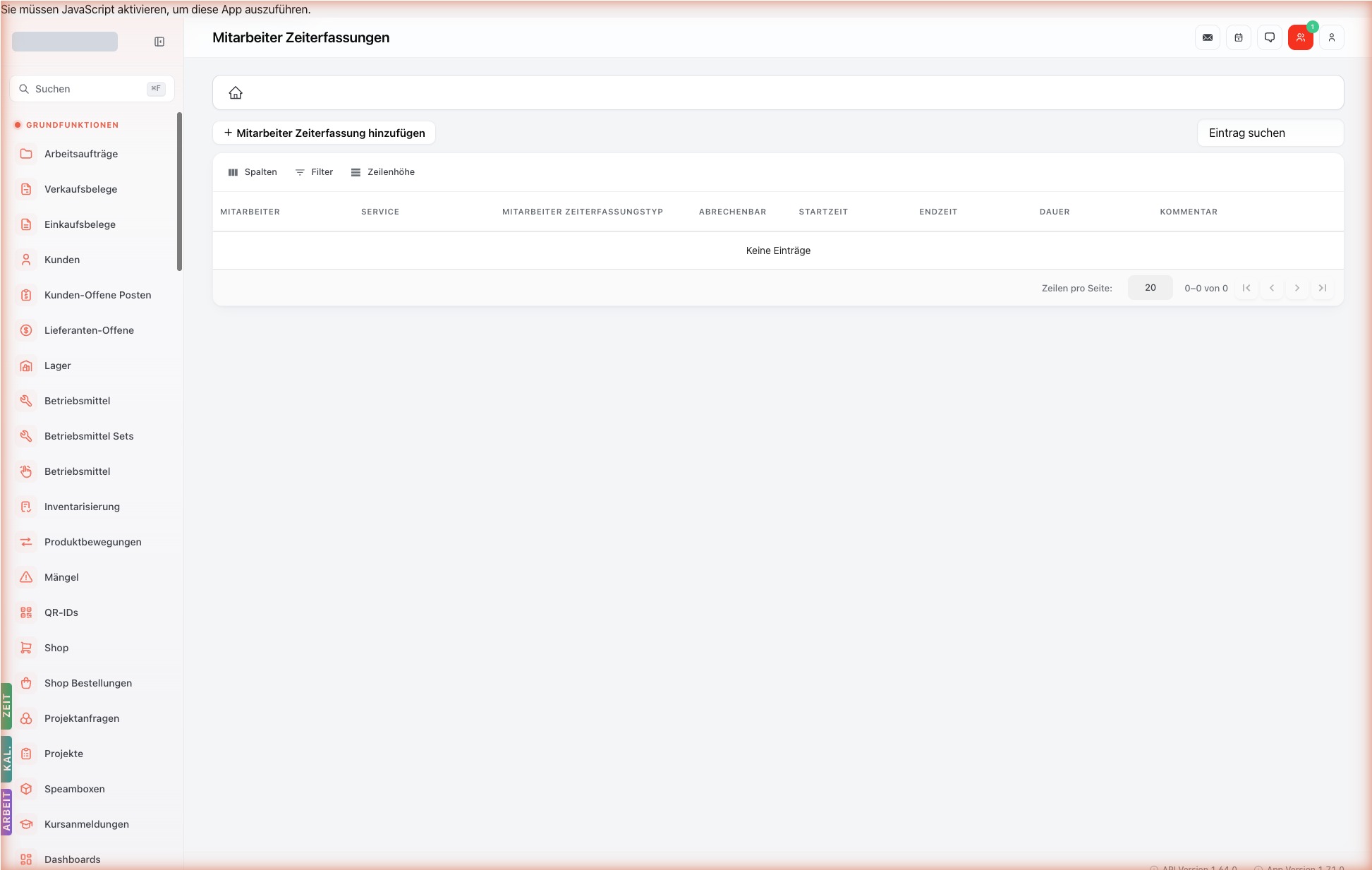Click the sidebar vertical scrollbar
Screen dimensions: 1372x870
[179, 191]
